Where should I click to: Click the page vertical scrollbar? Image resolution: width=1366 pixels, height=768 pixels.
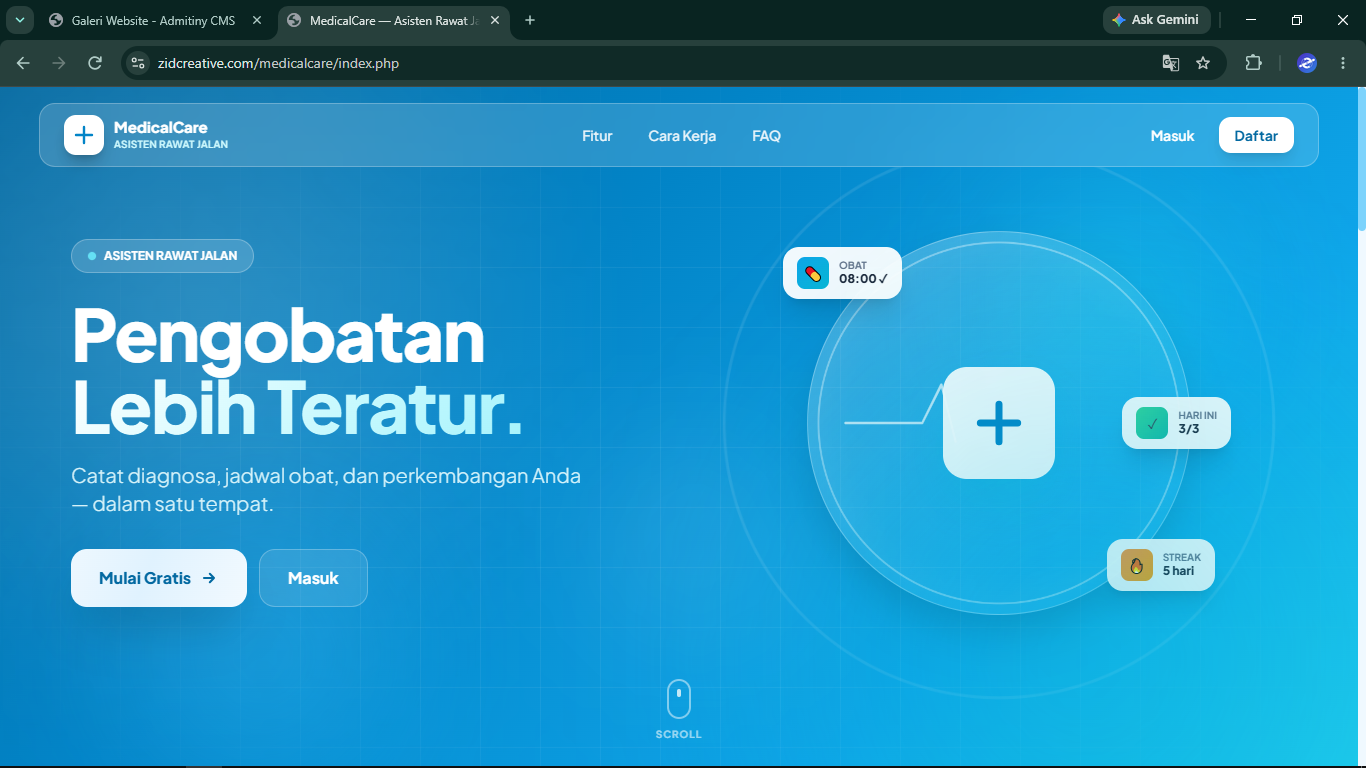[1361, 160]
